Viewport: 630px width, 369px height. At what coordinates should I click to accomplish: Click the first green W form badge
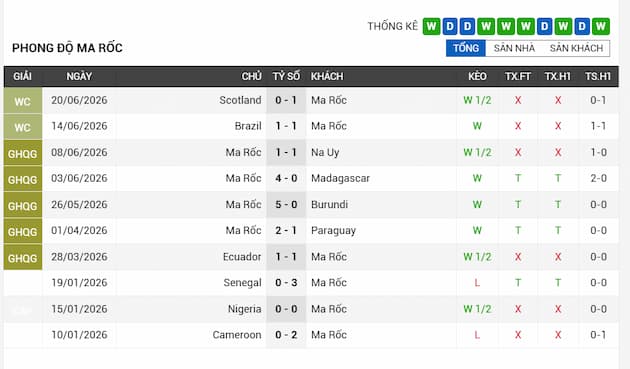(x=431, y=27)
